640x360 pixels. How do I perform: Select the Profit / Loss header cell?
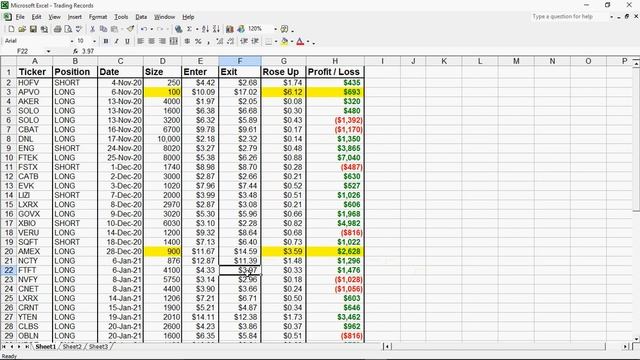335,72
